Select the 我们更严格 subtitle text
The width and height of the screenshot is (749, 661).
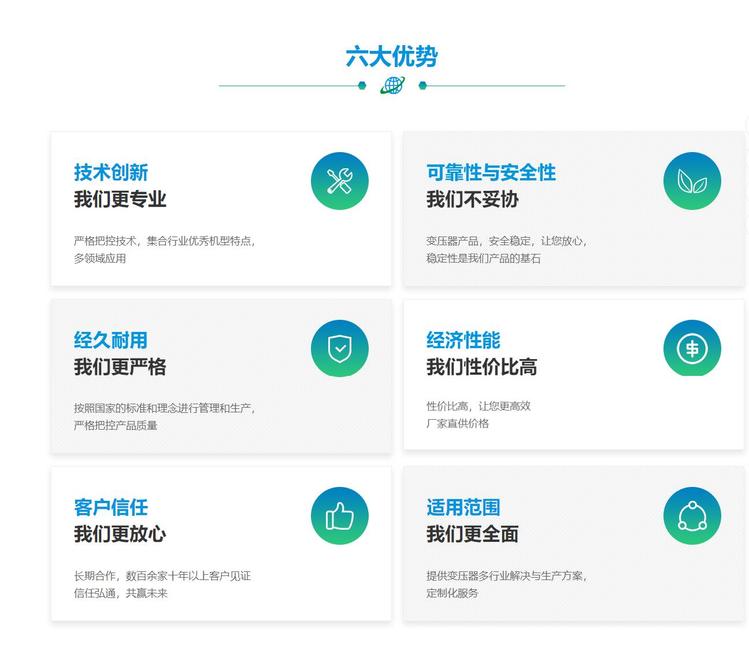click(x=120, y=367)
